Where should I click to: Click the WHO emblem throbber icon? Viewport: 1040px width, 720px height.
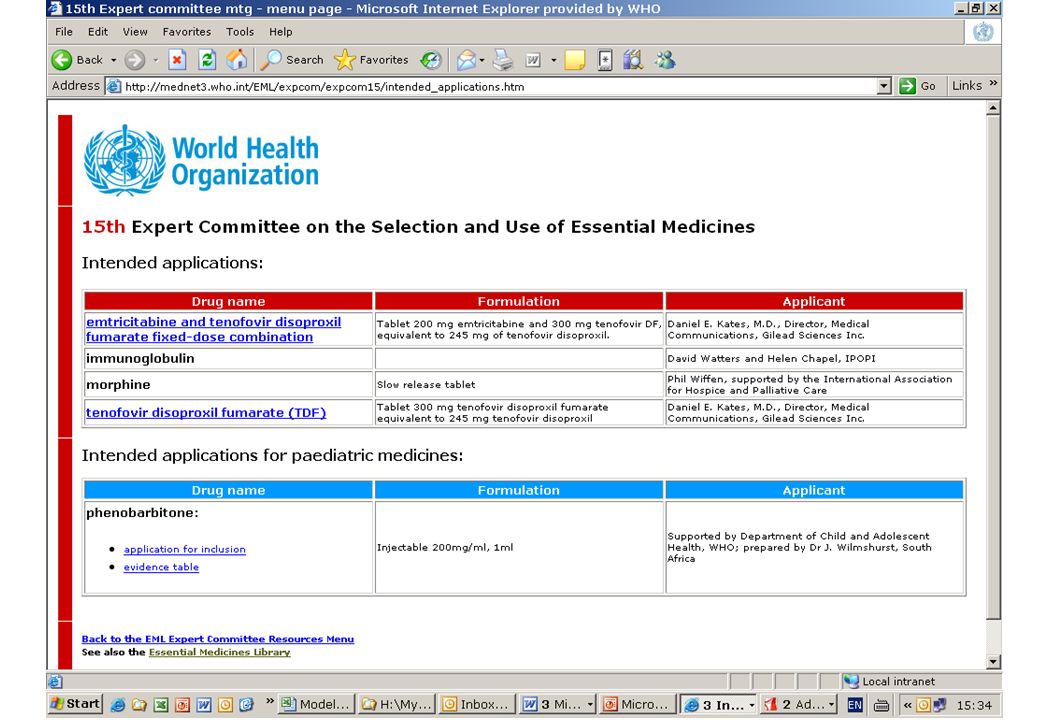[982, 32]
